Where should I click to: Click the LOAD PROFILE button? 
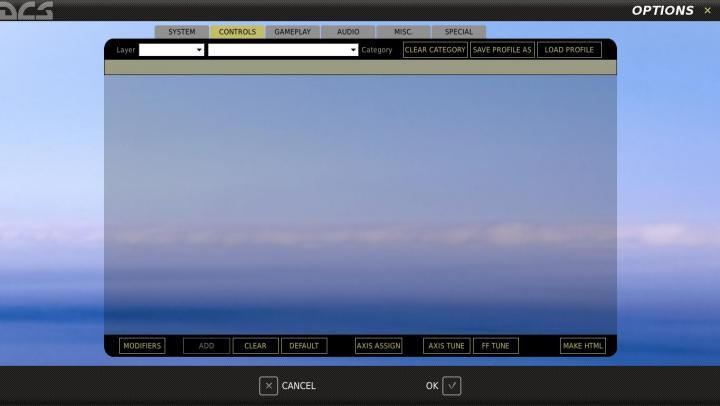point(568,50)
